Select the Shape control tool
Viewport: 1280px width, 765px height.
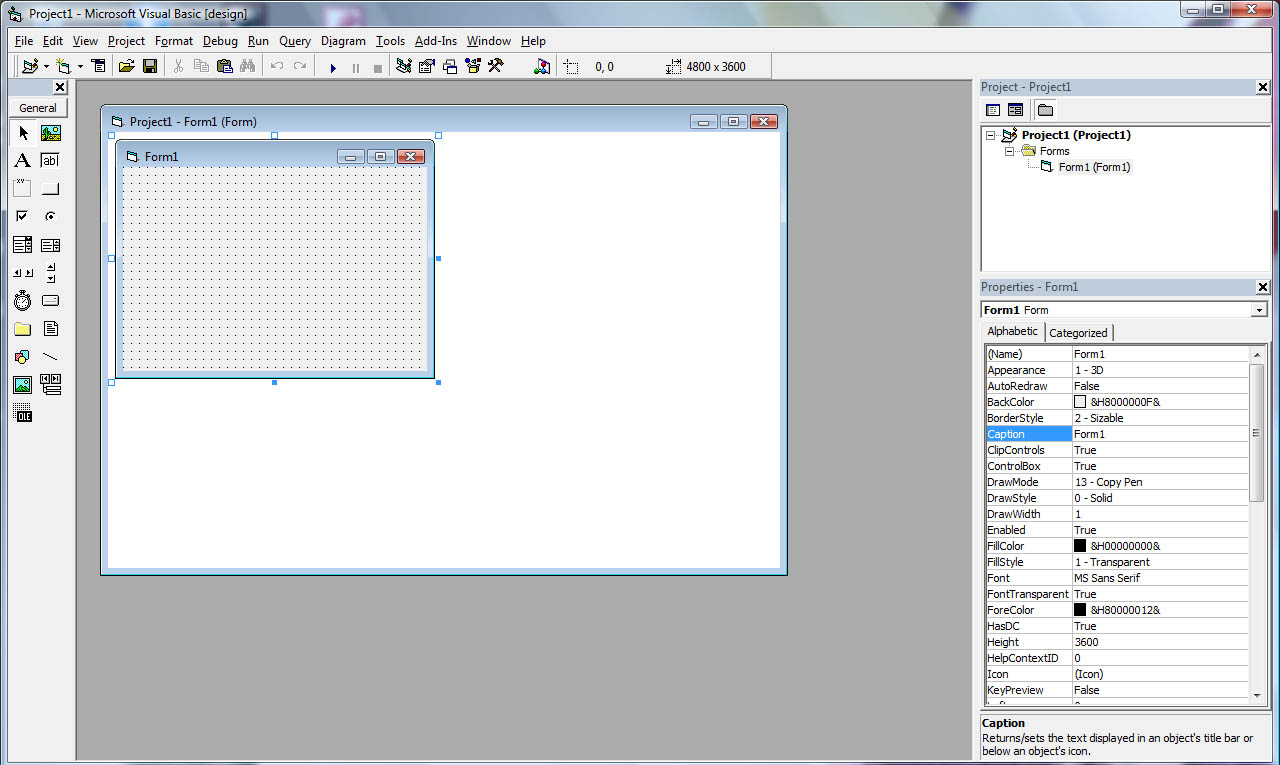pyautogui.click(x=23, y=357)
